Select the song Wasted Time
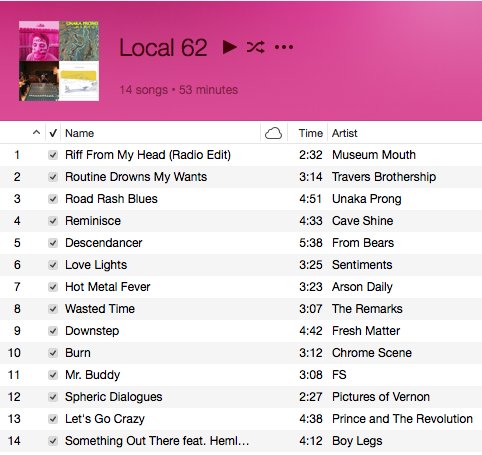The height and width of the screenshot is (455, 482). [x=100, y=309]
